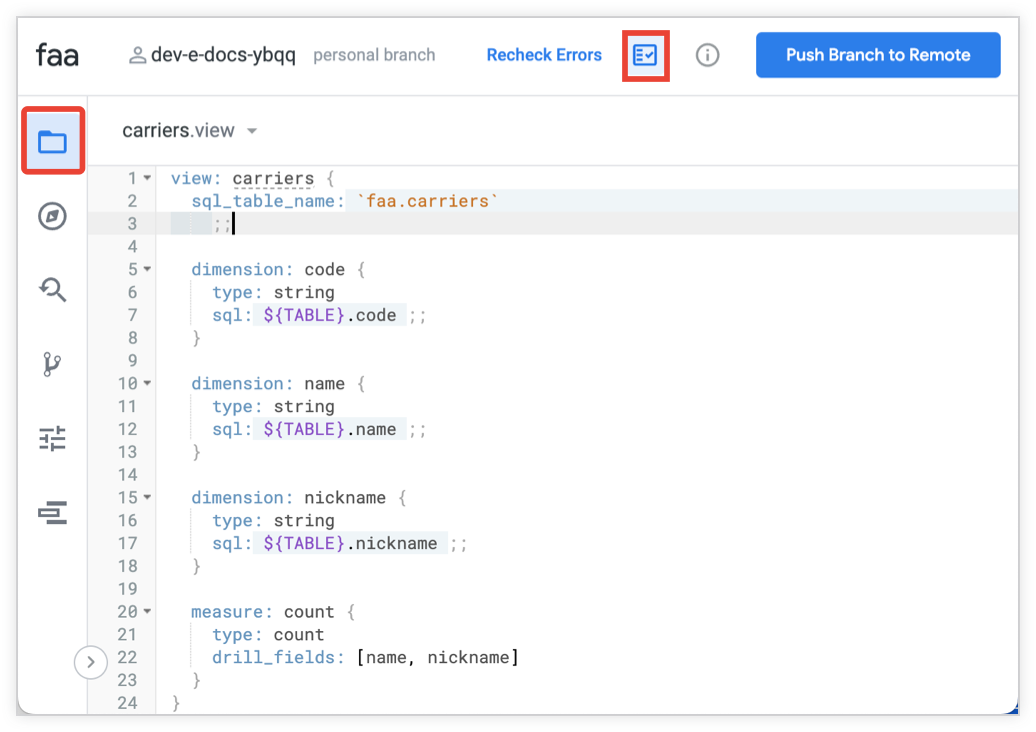Collapse the dimension: name fold on line 10

(148, 384)
